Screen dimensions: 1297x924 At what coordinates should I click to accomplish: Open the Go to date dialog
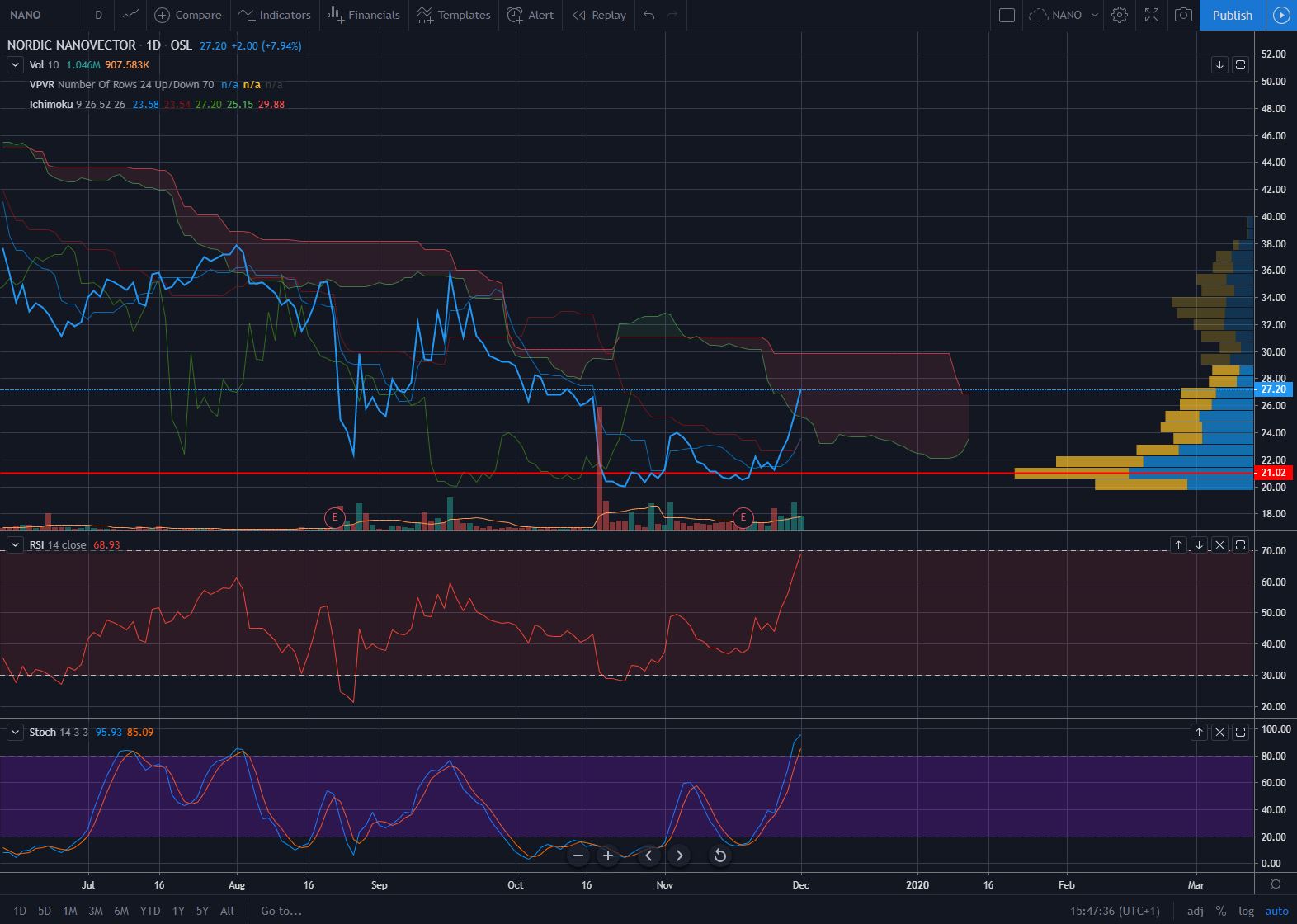pyautogui.click(x=281, y=911)
